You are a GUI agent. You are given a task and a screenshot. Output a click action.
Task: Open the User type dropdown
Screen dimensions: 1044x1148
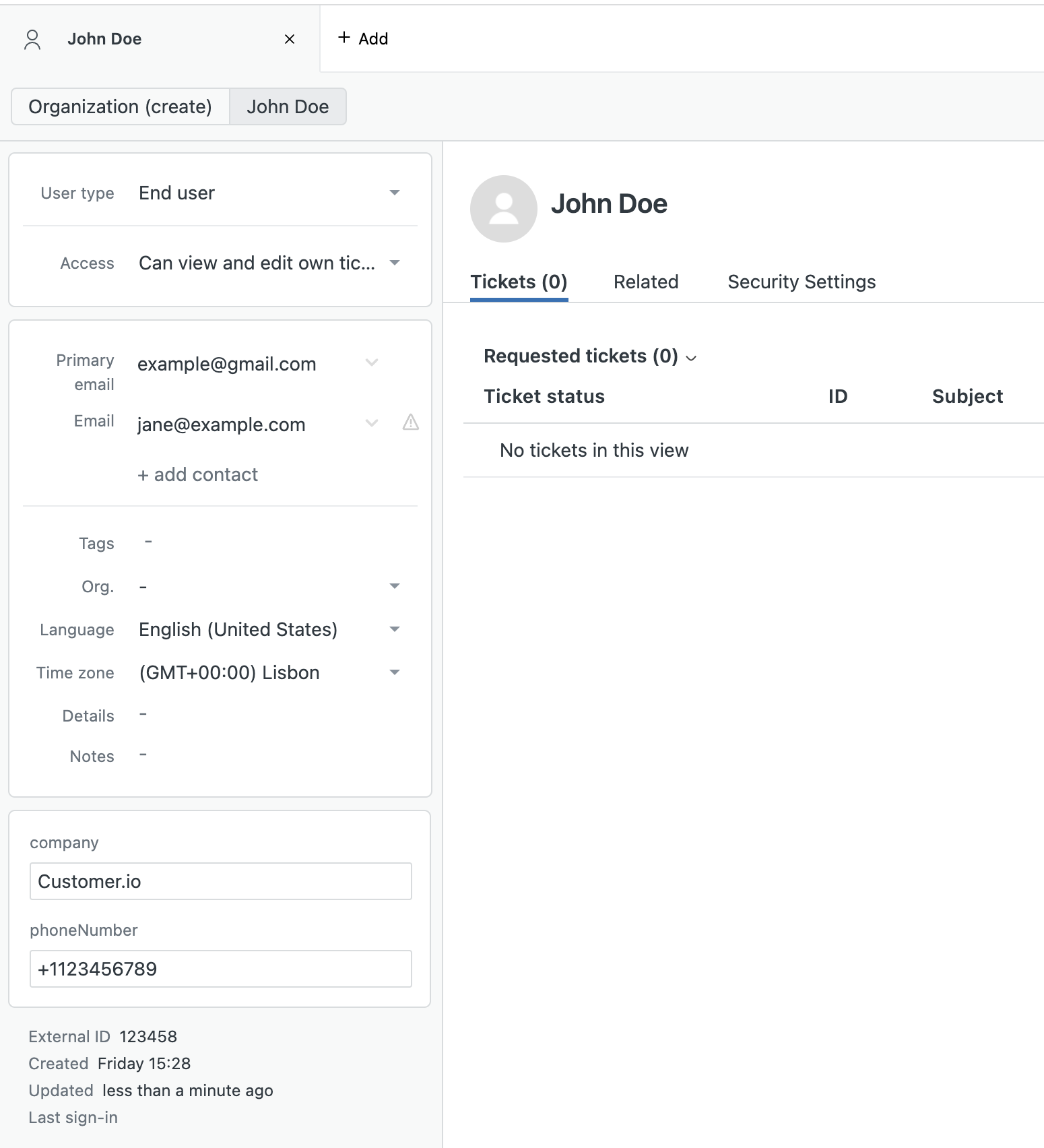269,193
